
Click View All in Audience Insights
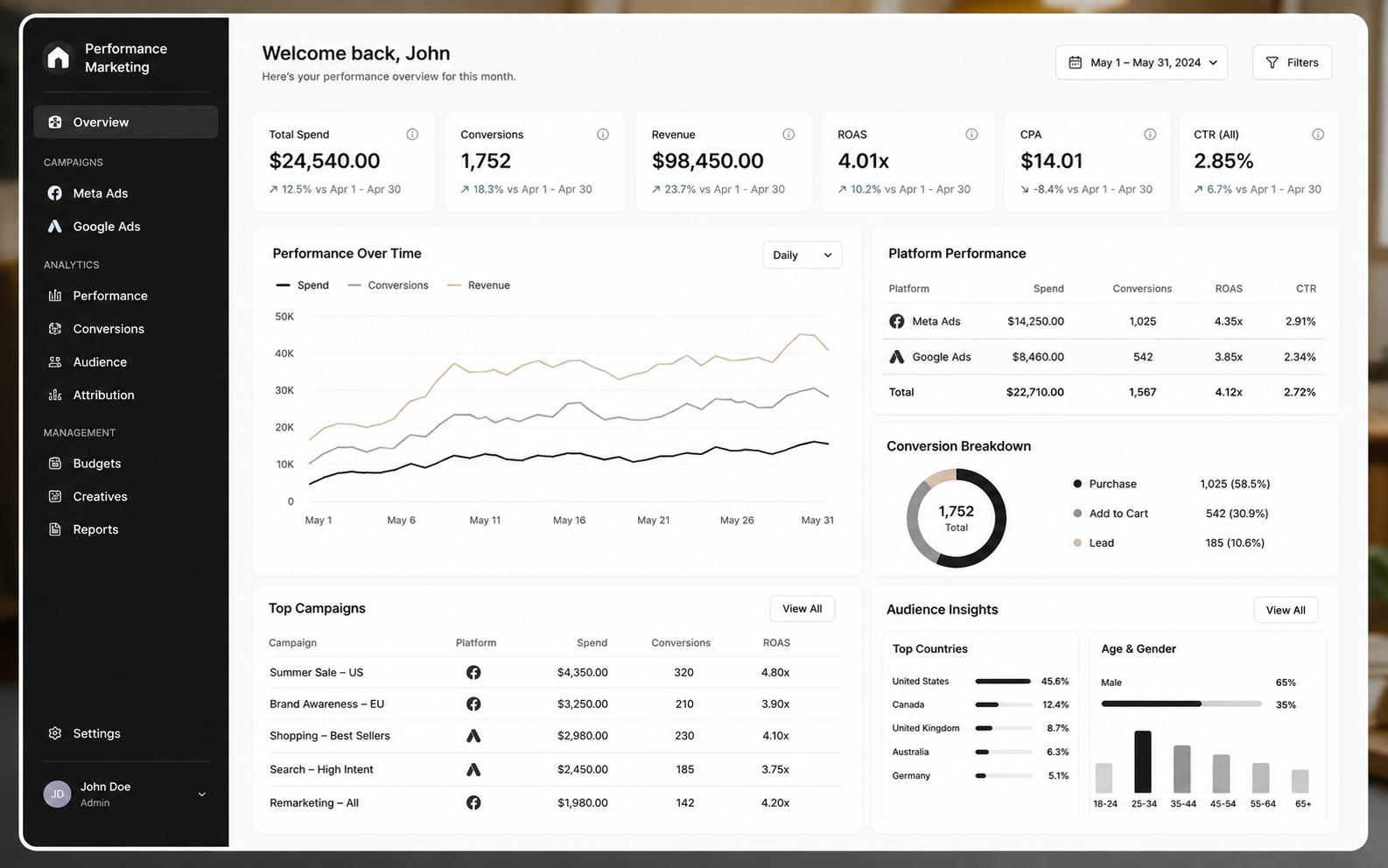pyautogui.click(x=1286, y=610)
